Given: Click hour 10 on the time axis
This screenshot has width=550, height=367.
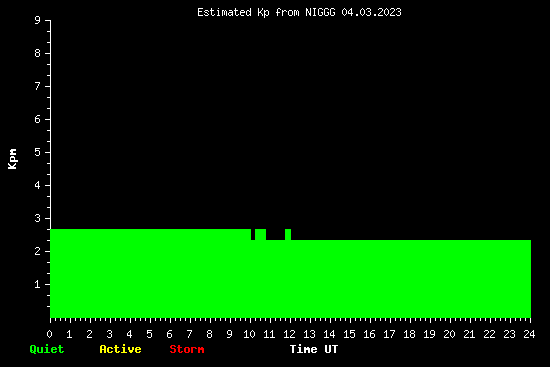Looking at the screenshot, I should pos(249,334).
